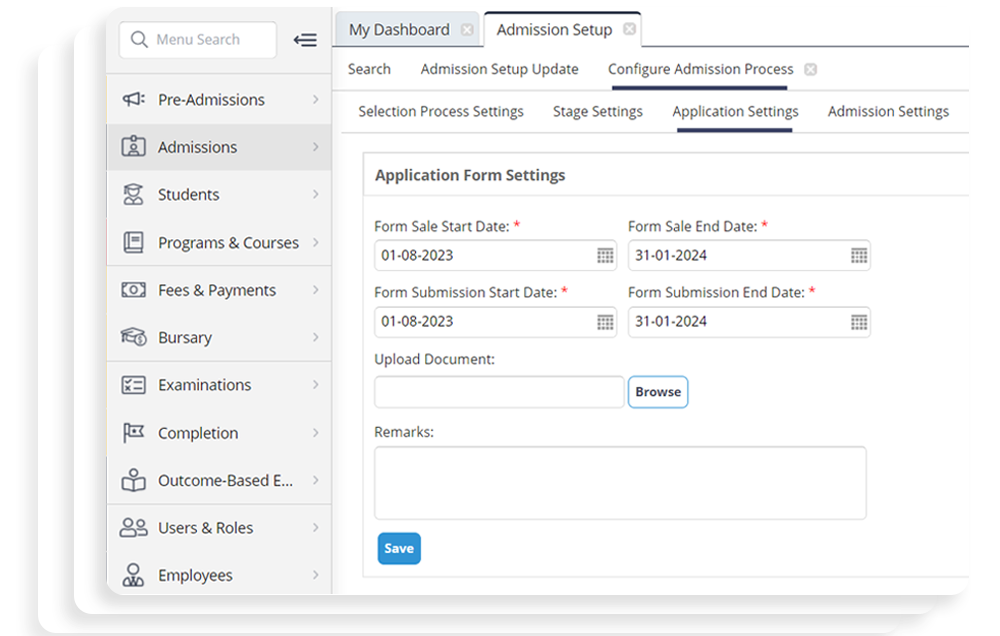Image resolution: width=1000 pixels, height=636 pixels.
Task: Click the Examinations checklist icon
Action: (x=133, y=385)
